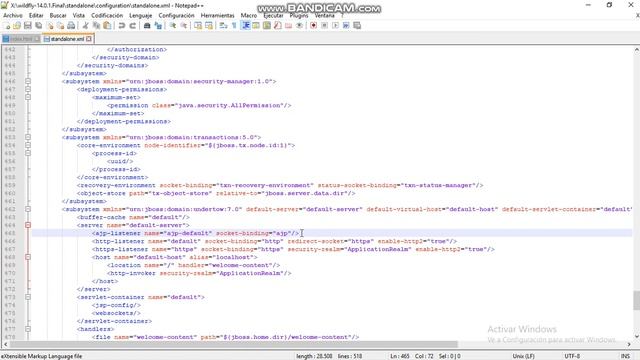
Task: Open the Macro menu
Action: [x=249, y=15]
